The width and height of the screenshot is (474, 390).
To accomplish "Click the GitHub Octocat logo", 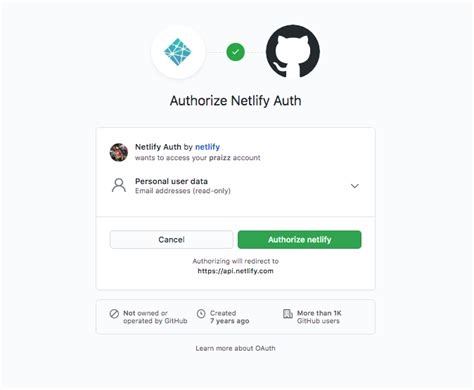I will [x=293, y=52].
